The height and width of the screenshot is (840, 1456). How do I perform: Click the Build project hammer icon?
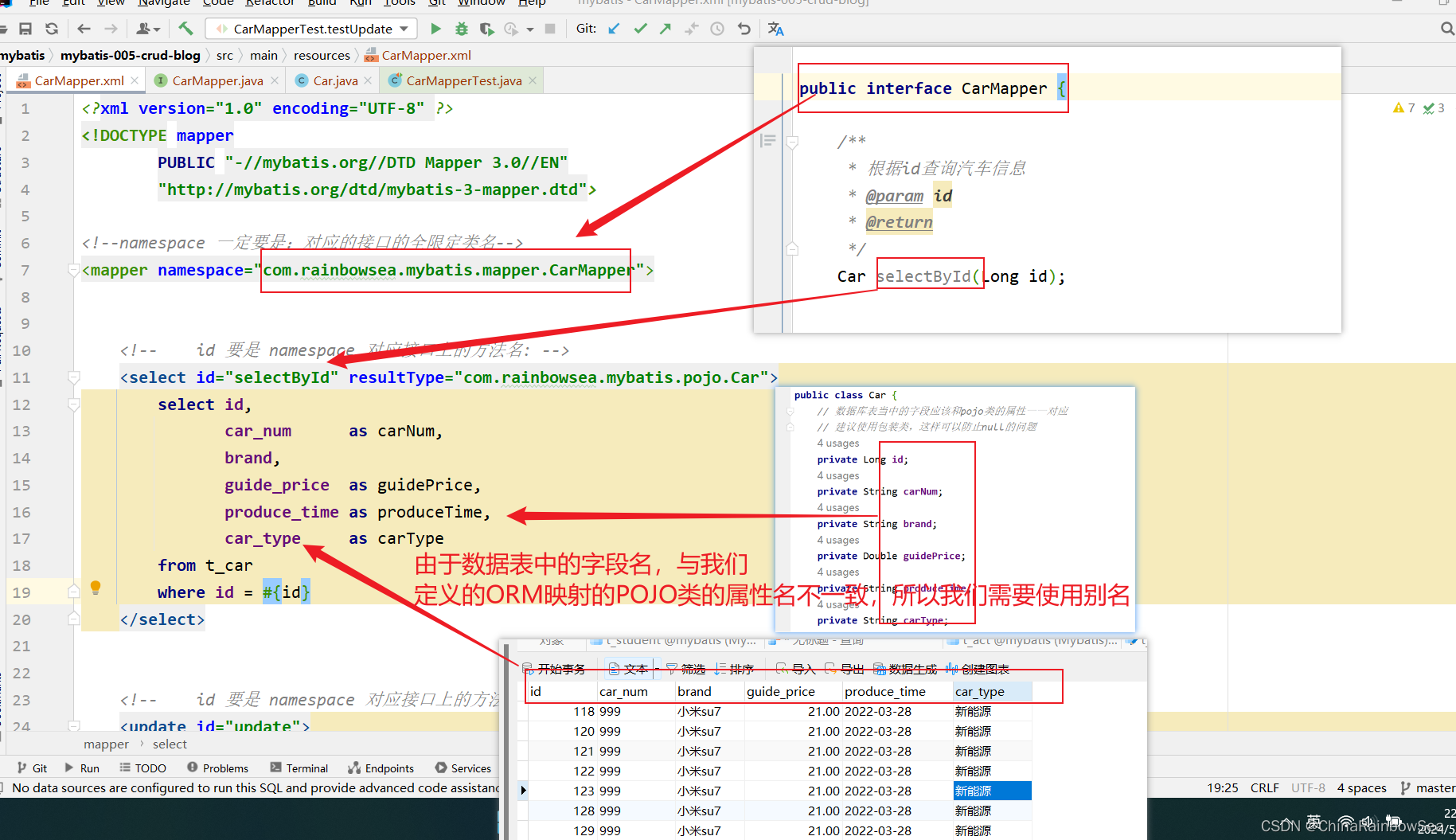click(185, 29)
